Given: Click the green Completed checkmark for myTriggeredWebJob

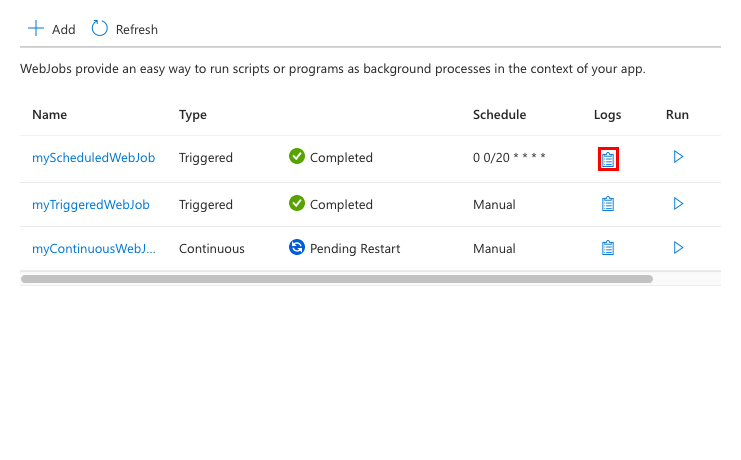Looking at the screenshot, I should [297, 203].
